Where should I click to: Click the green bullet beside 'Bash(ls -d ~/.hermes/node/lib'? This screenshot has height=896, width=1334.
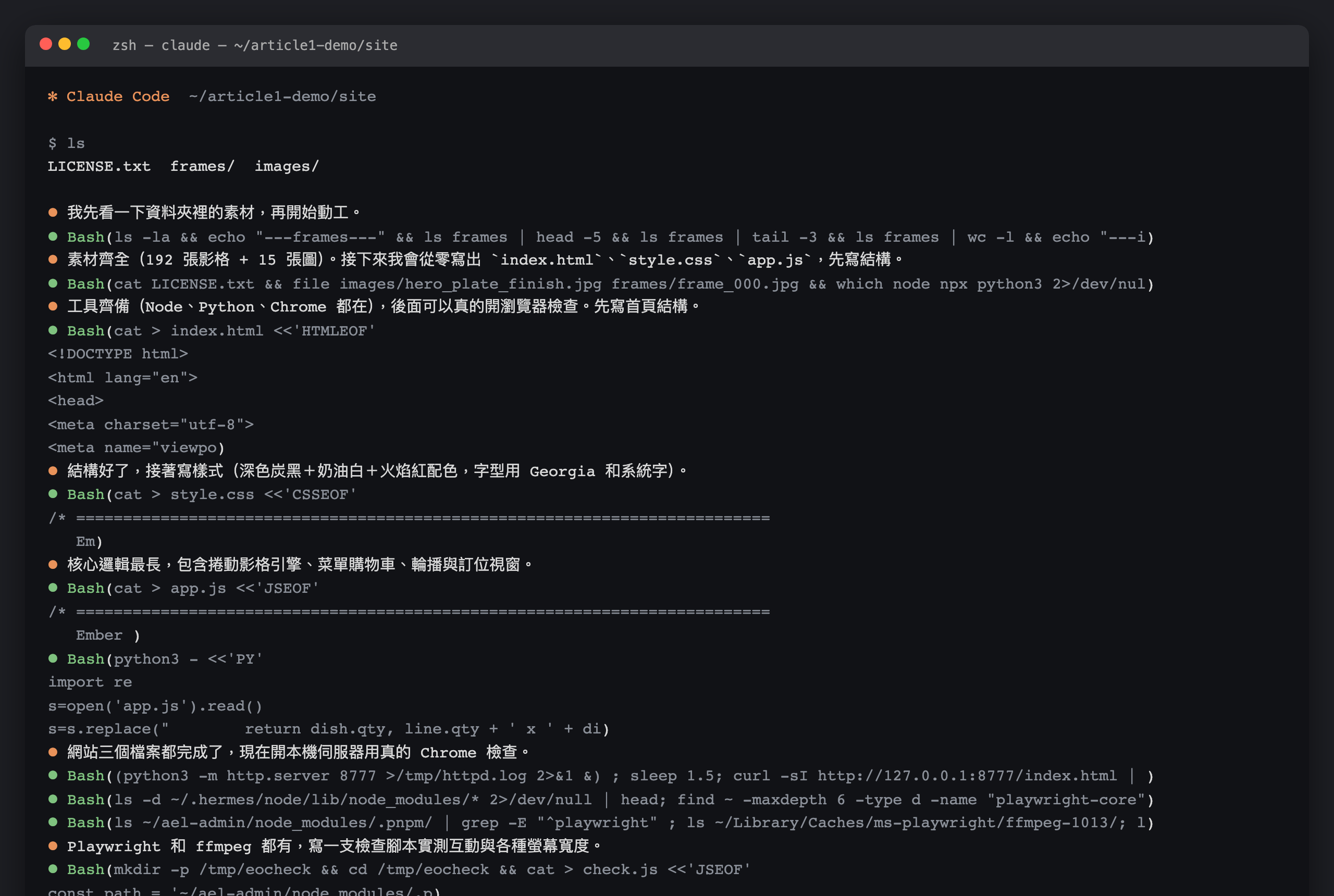[x=53, y=799]
